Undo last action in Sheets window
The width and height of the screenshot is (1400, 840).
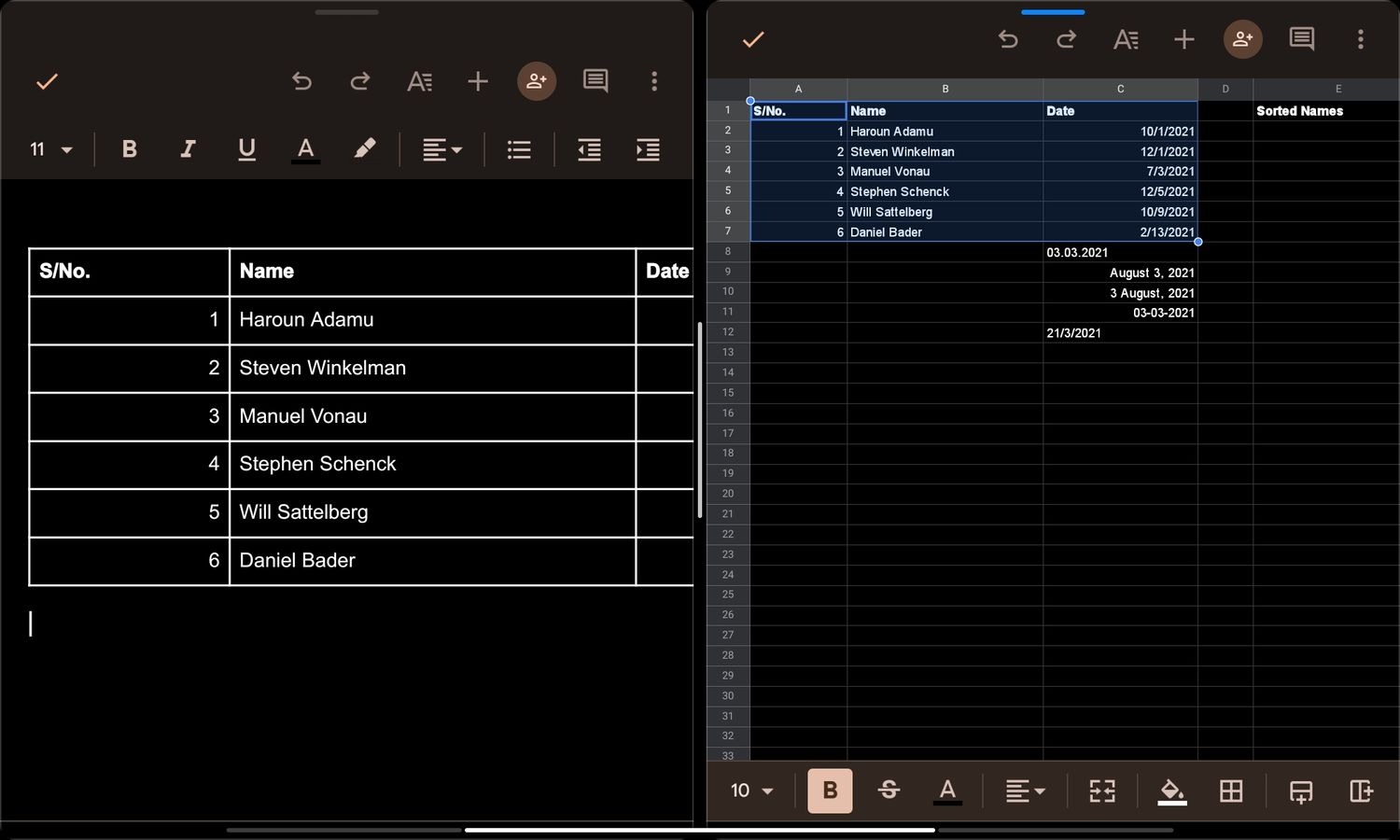(1008, 39)
